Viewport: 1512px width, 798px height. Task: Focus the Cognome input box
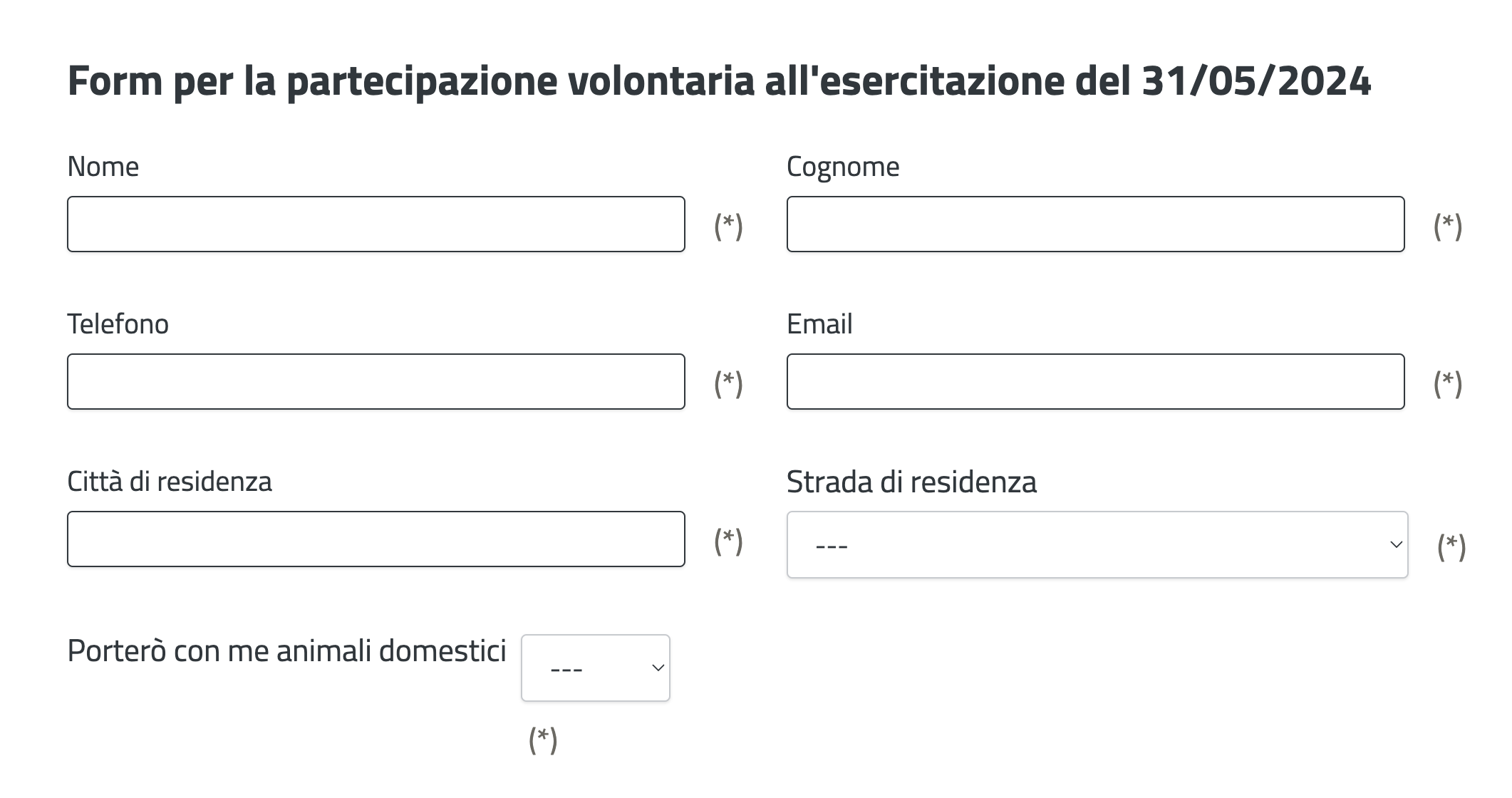[1095, 224]
